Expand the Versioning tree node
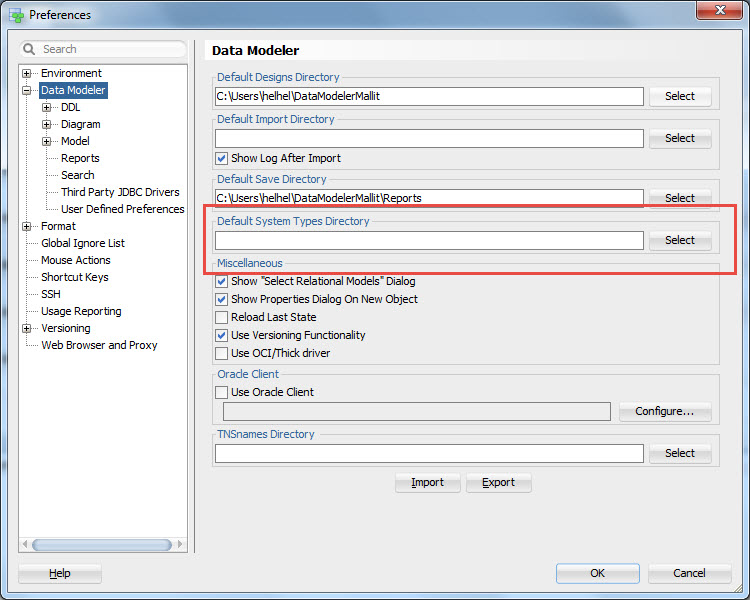 (x=27, y=328)
